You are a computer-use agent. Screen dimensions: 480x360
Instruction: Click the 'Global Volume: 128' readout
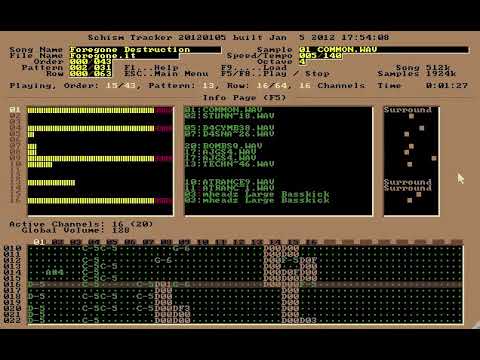(75, 230)
